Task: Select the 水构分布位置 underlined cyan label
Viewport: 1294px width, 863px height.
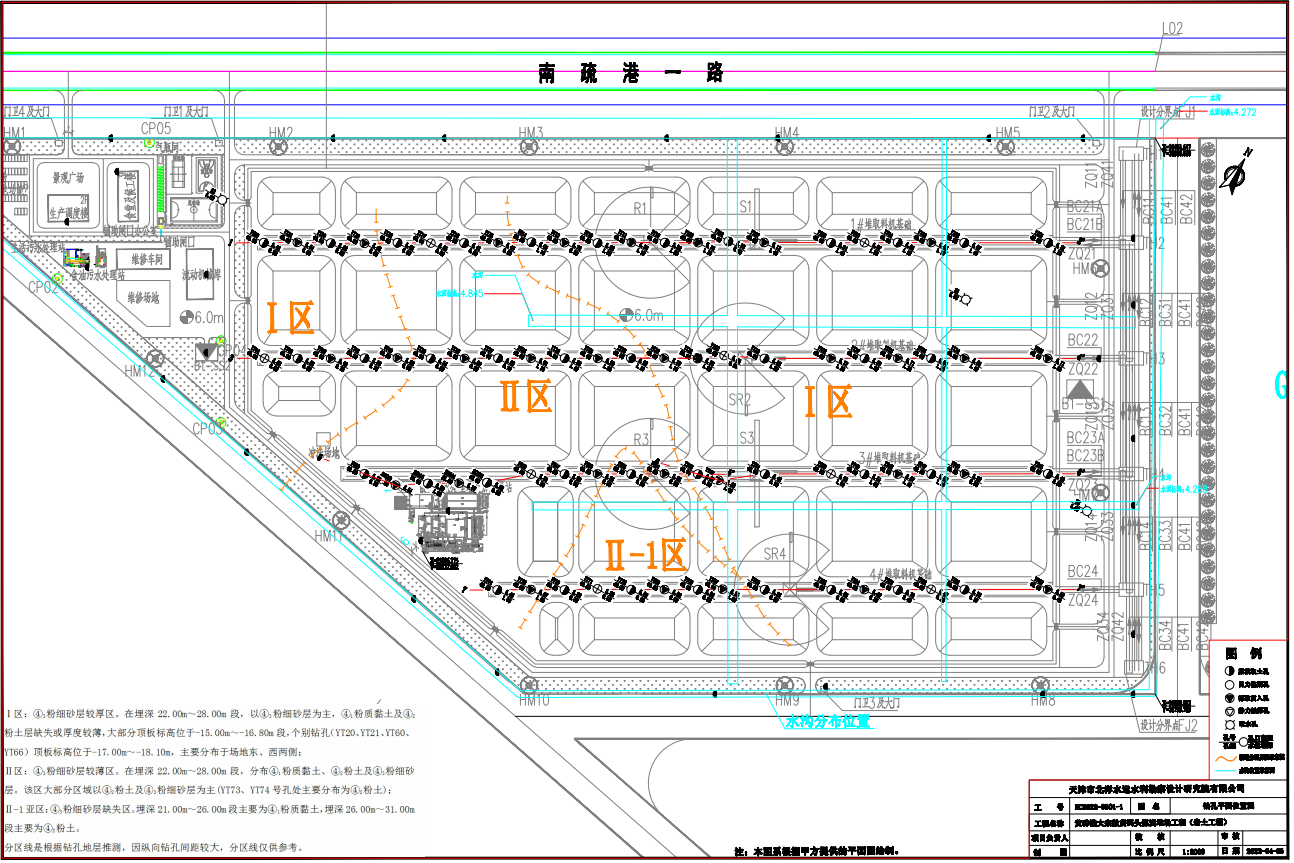Action: click(826, 721)
